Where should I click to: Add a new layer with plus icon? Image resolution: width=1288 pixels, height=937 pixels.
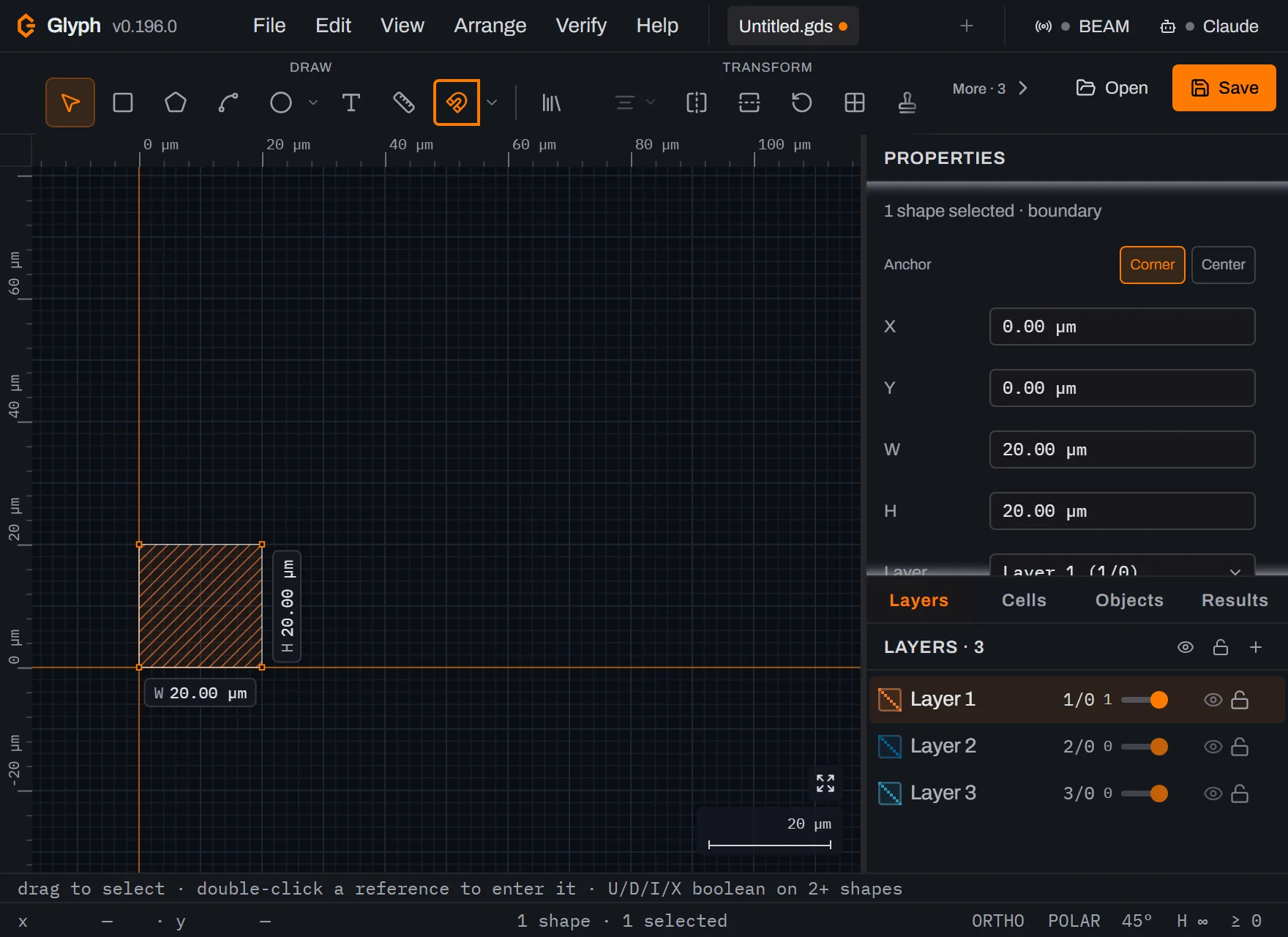1256,647
